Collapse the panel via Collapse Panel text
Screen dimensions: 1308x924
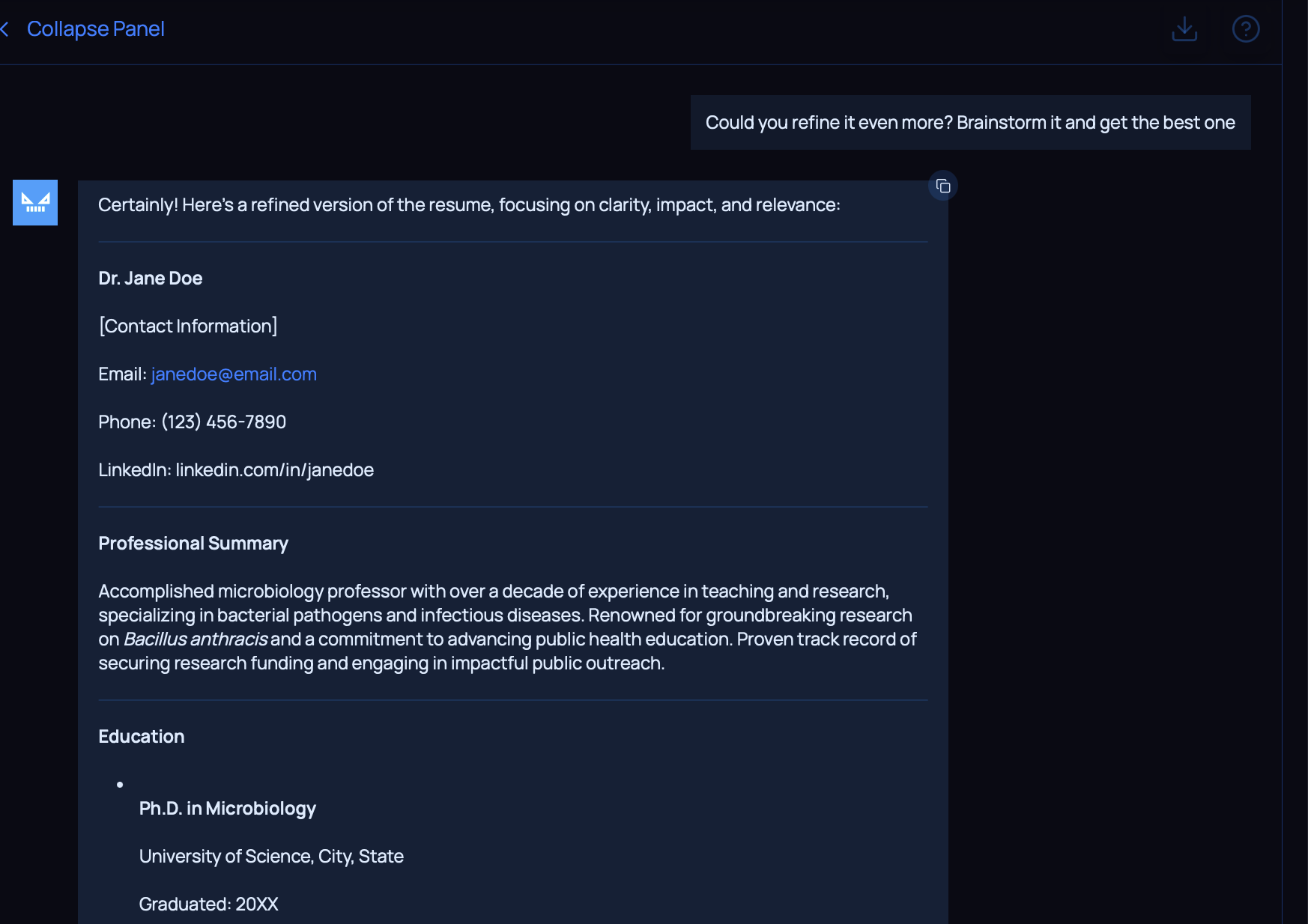[95, 29]
